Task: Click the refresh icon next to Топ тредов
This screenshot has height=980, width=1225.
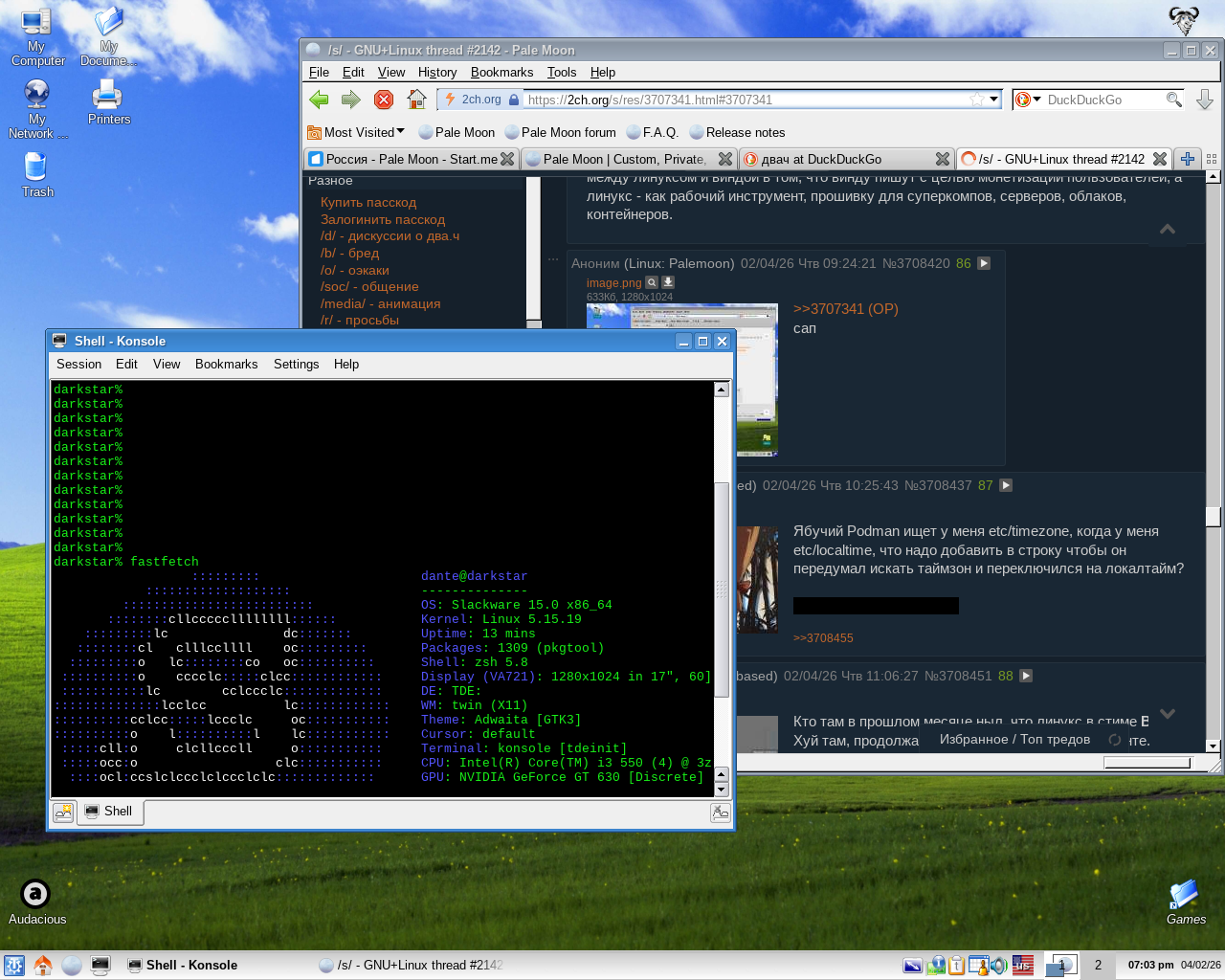Action: 1114,740
